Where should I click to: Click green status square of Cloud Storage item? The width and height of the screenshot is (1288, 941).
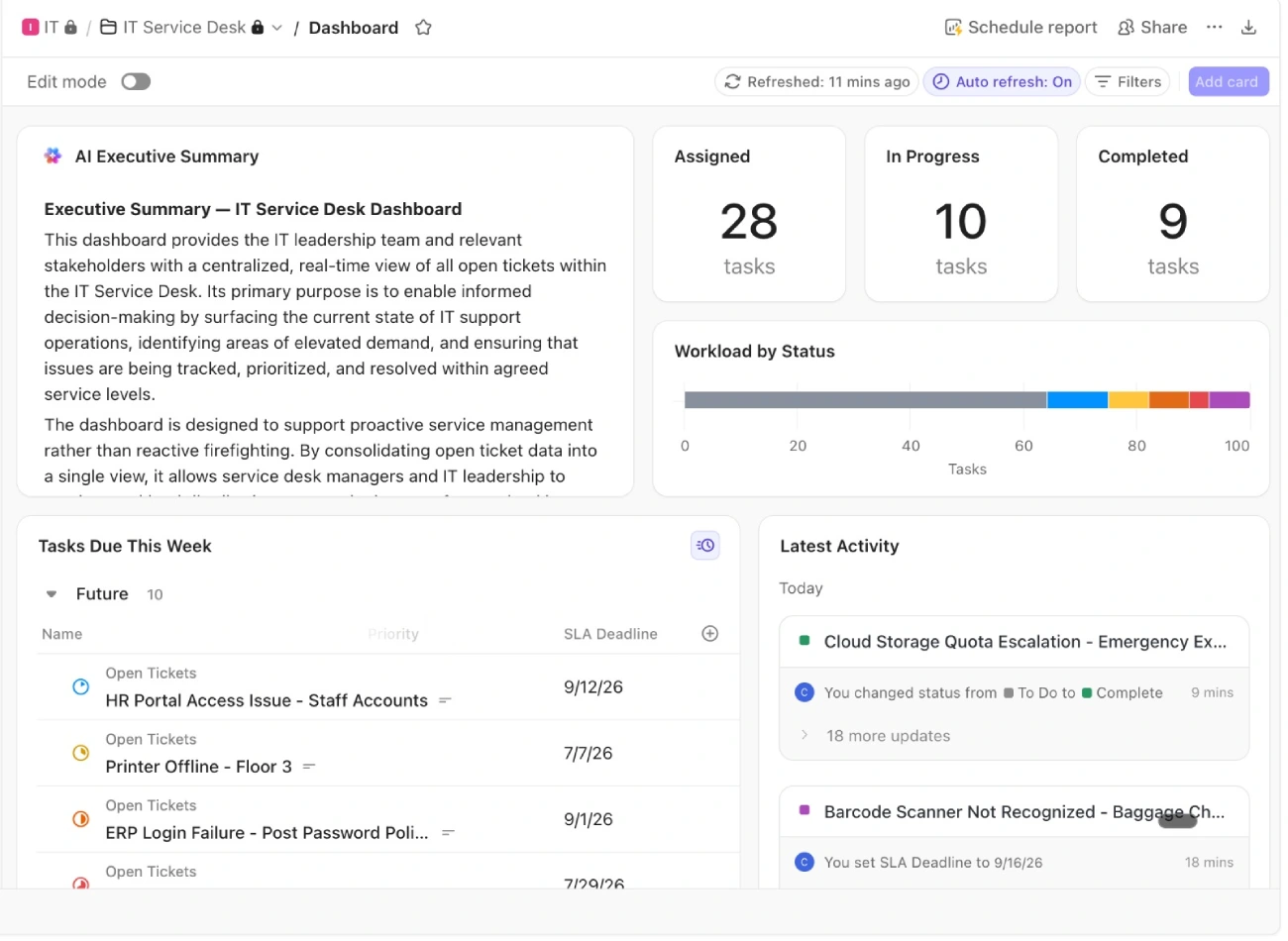[x=805, y=641]
